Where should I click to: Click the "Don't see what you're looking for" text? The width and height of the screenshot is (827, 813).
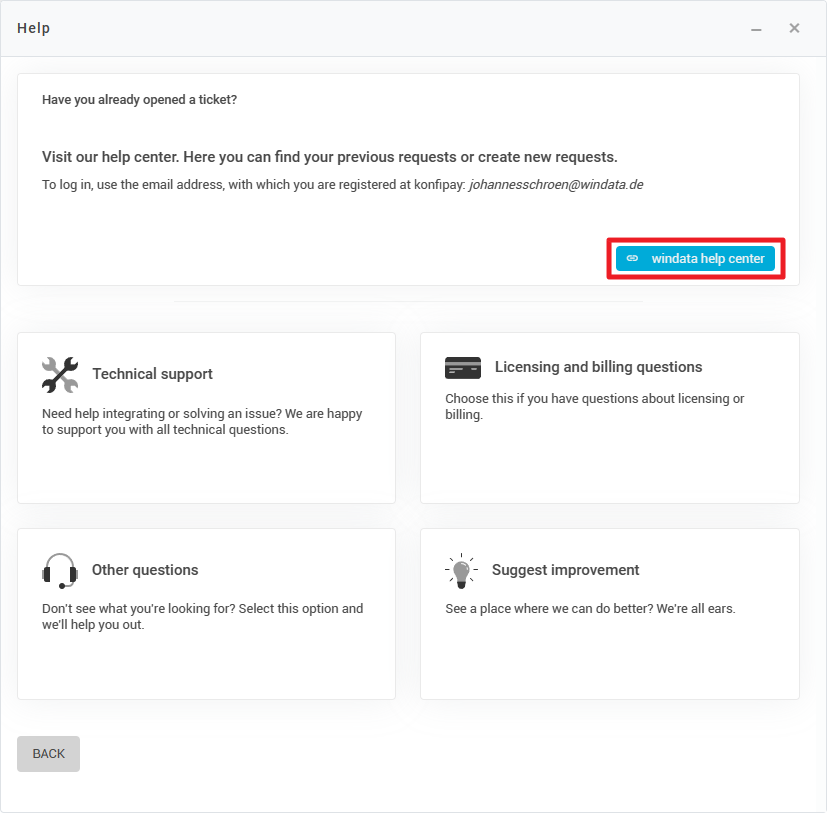[202, 616]
